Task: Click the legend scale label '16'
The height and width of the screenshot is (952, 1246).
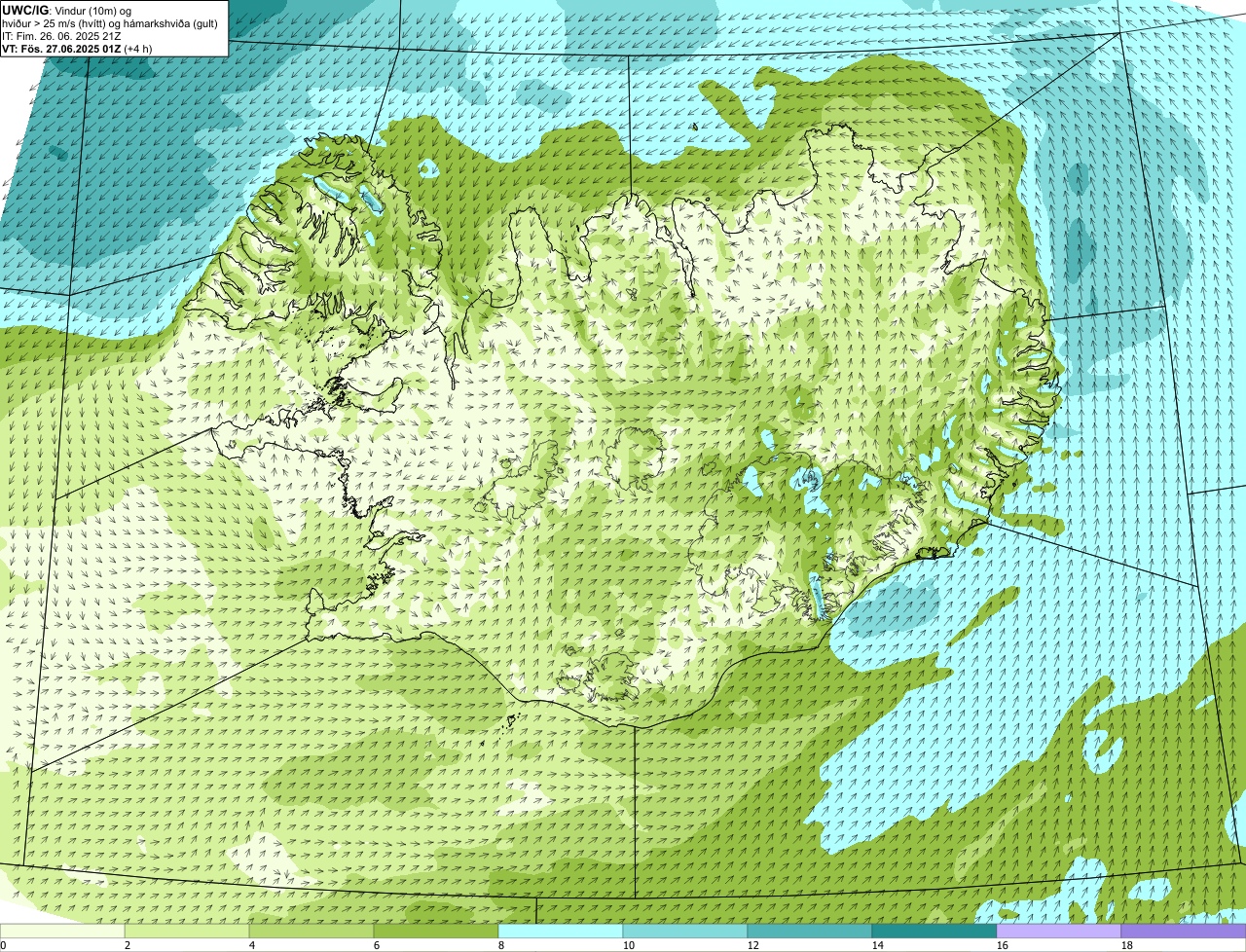Action: coord(1003,945)
